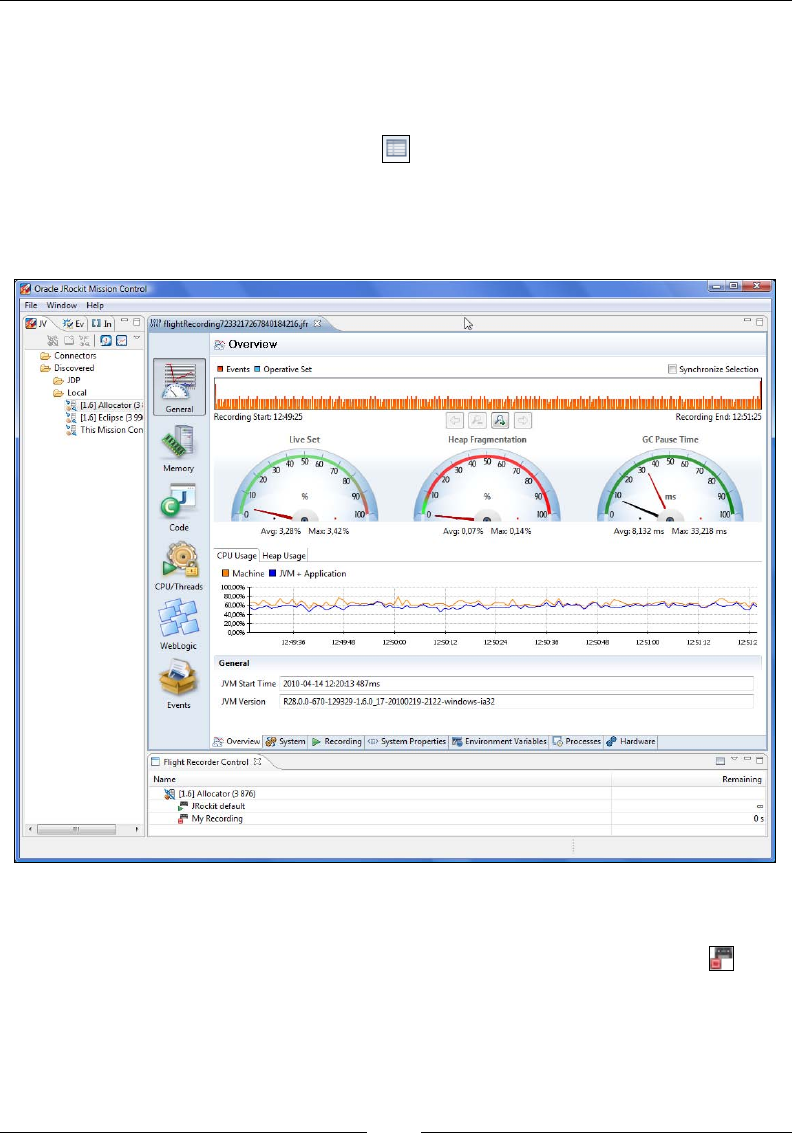Image resolution: width=792 pixels, height=1142 pixels.
Task: Maximize the Flight Recorder Control view
Action: 759,760
